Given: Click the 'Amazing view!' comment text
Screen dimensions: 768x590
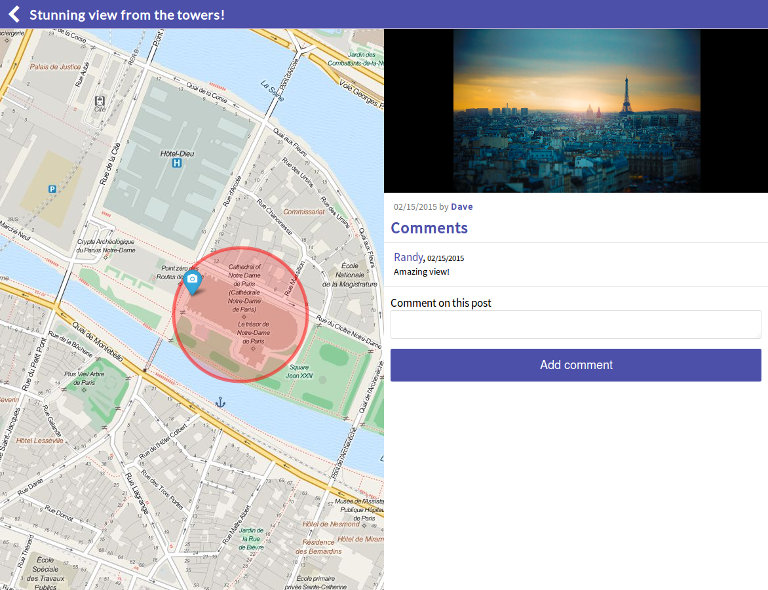Looking at the screenshot, I should tap(421, 272).
